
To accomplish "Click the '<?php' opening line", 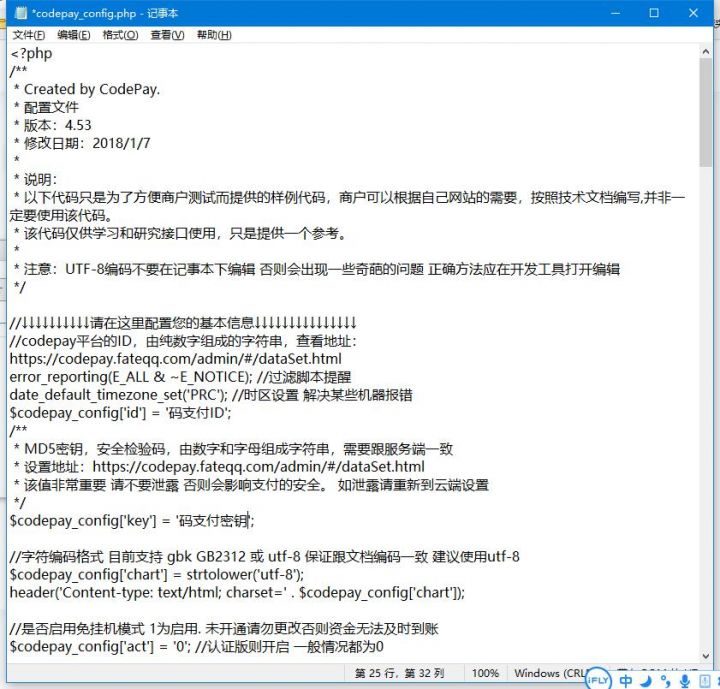I will 31,54.
